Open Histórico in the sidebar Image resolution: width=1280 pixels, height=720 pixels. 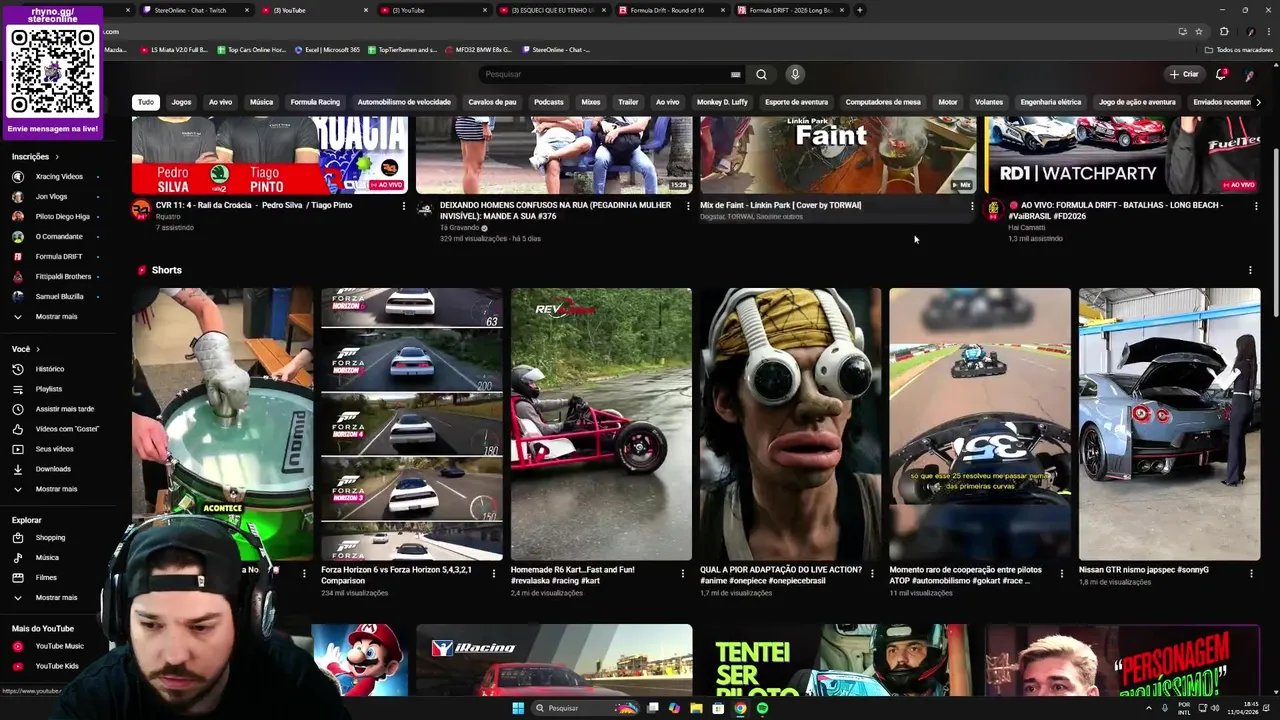(x=50, y=369)
